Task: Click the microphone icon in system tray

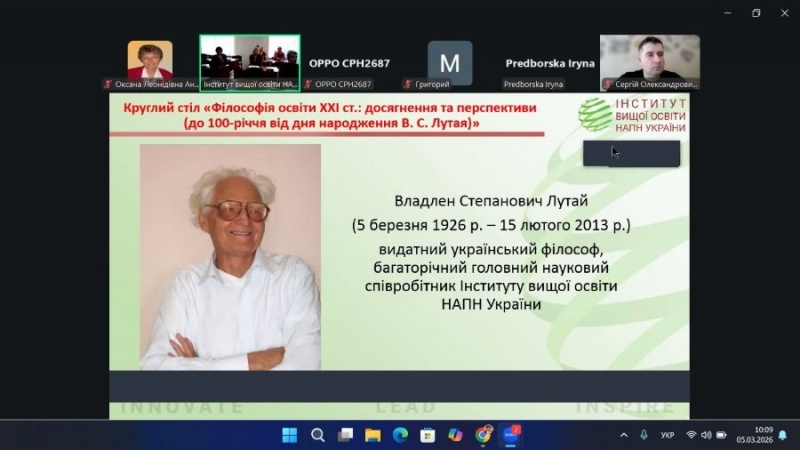Action: point(645,435)
